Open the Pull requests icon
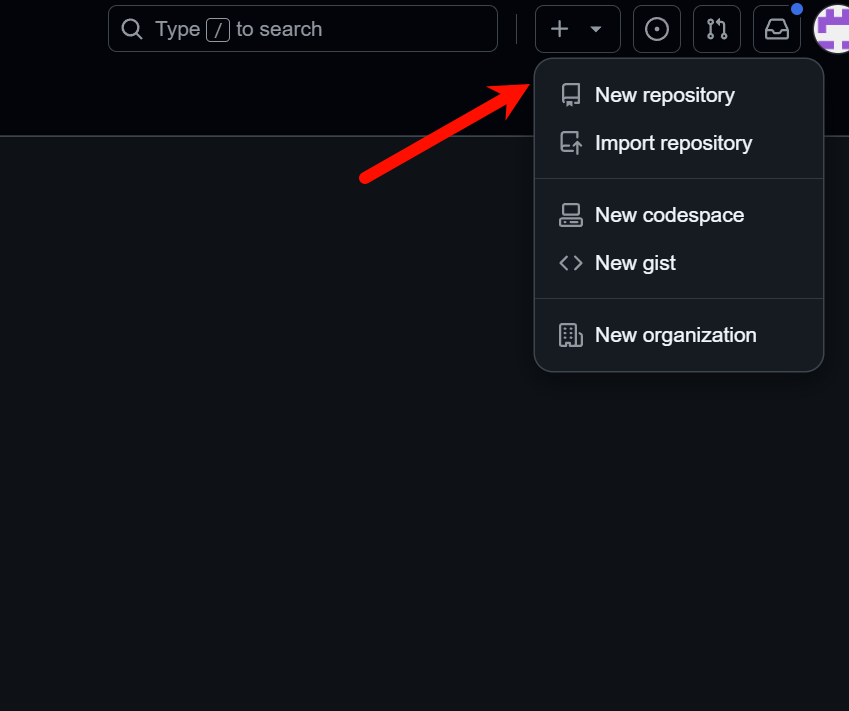849x711 pixels. (x=717, y=29)
